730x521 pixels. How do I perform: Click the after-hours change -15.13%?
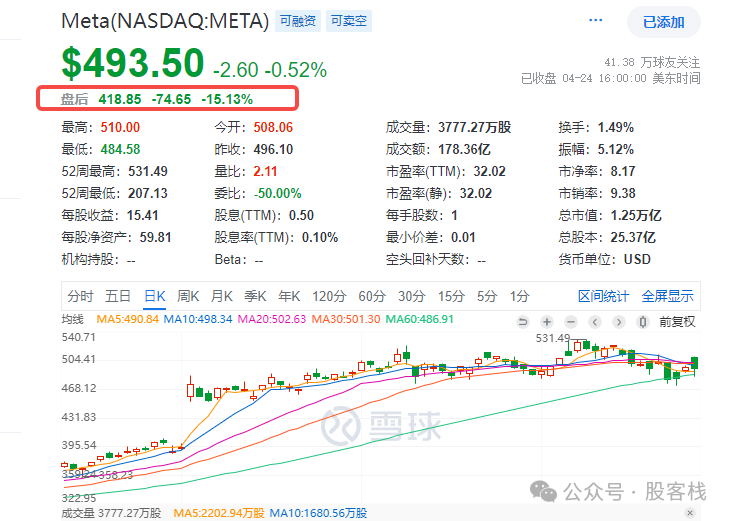click(x=227, y=99)
